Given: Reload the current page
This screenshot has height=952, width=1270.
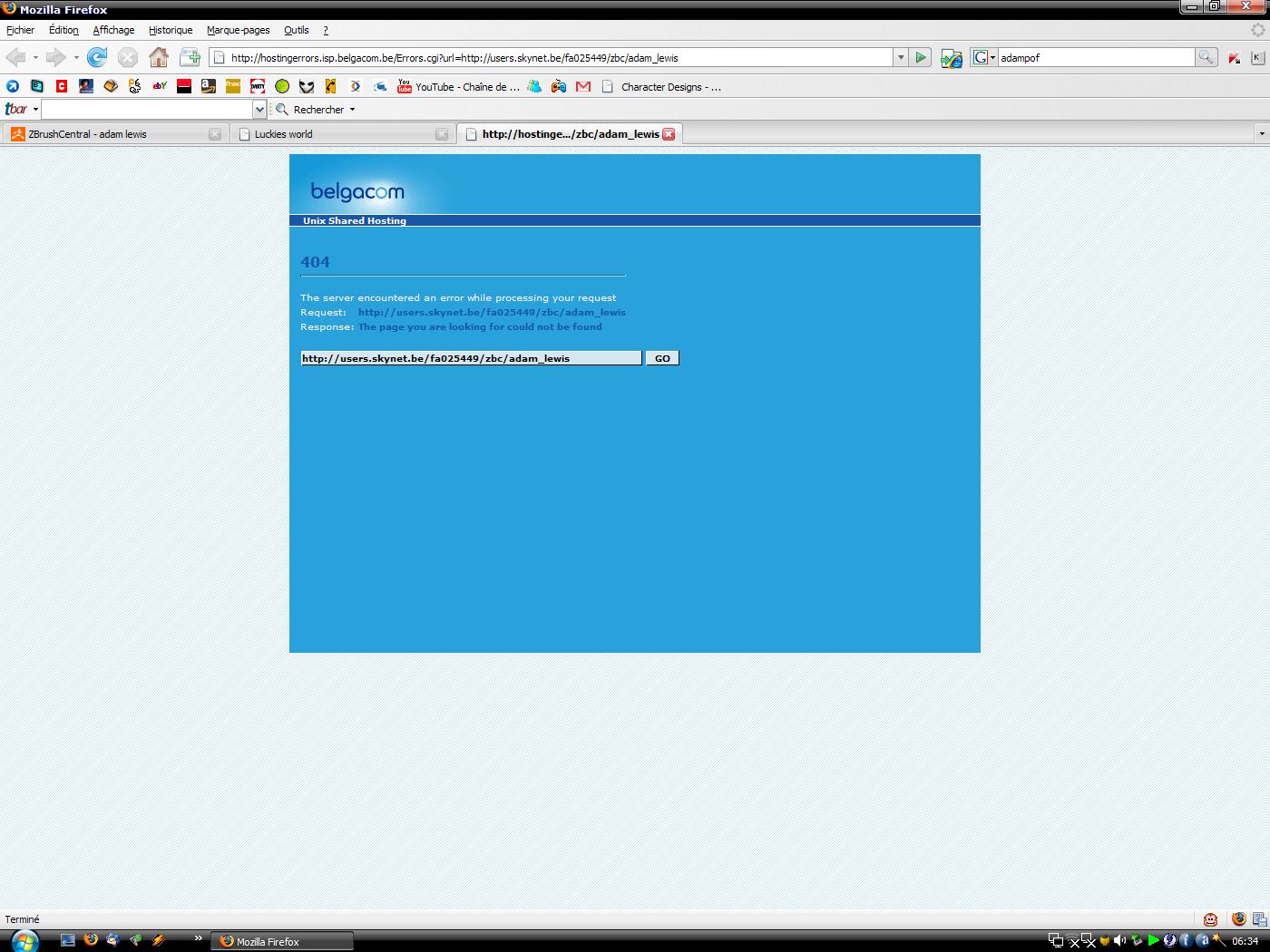Looking at the screenshot, I should tap(97, 58).
